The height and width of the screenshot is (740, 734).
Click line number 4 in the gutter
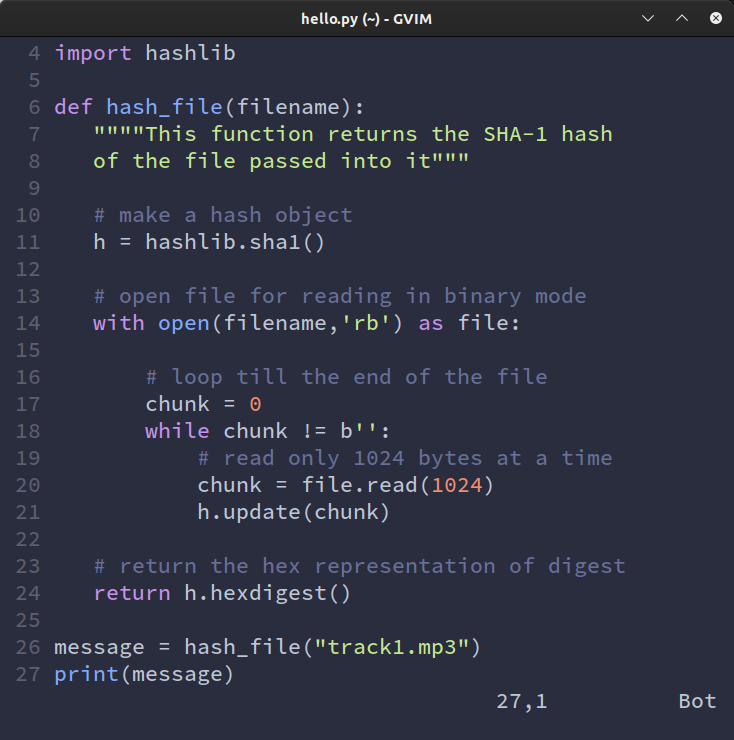34,53
